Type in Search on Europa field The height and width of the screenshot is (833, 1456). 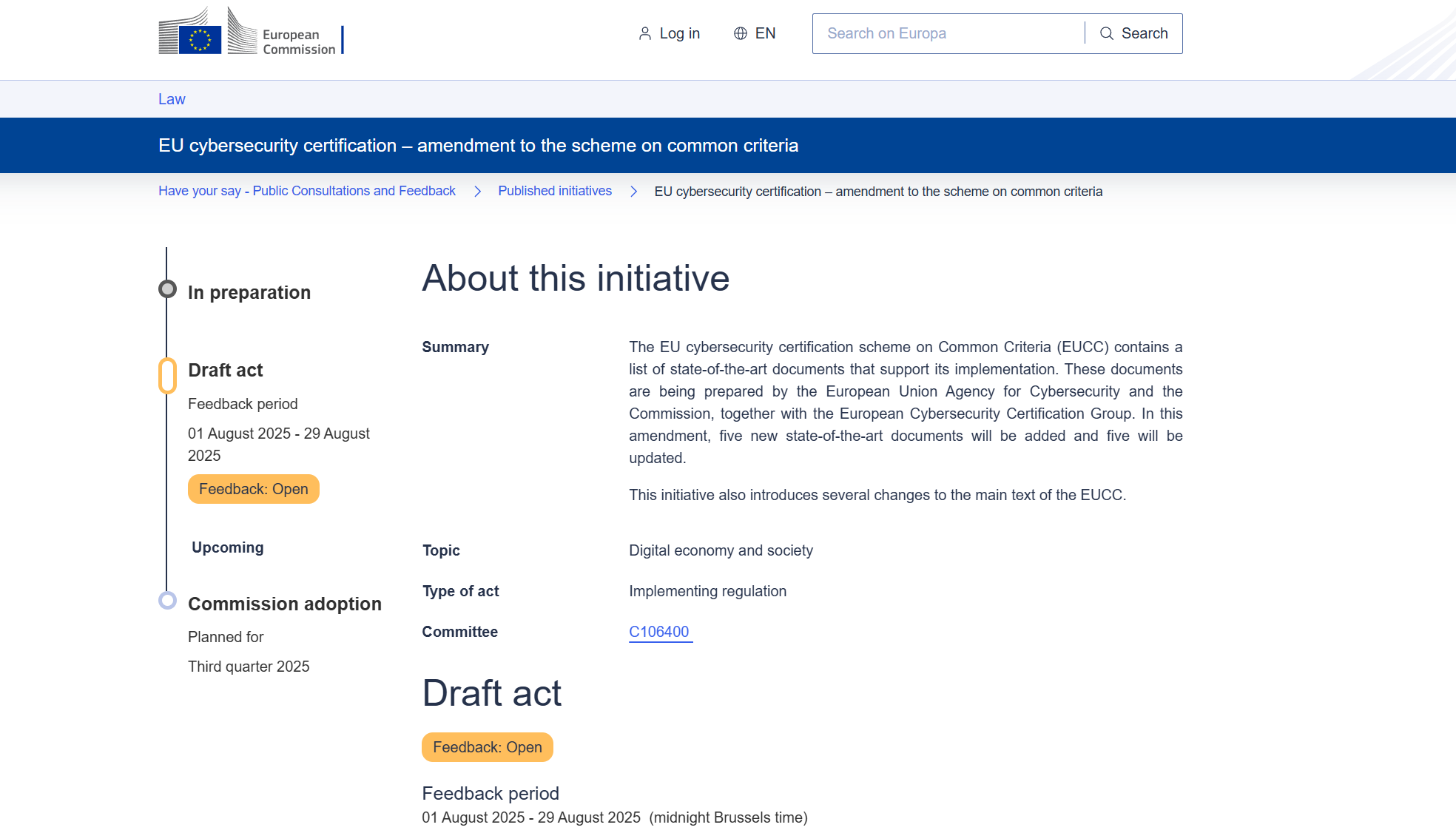(948, 33)
